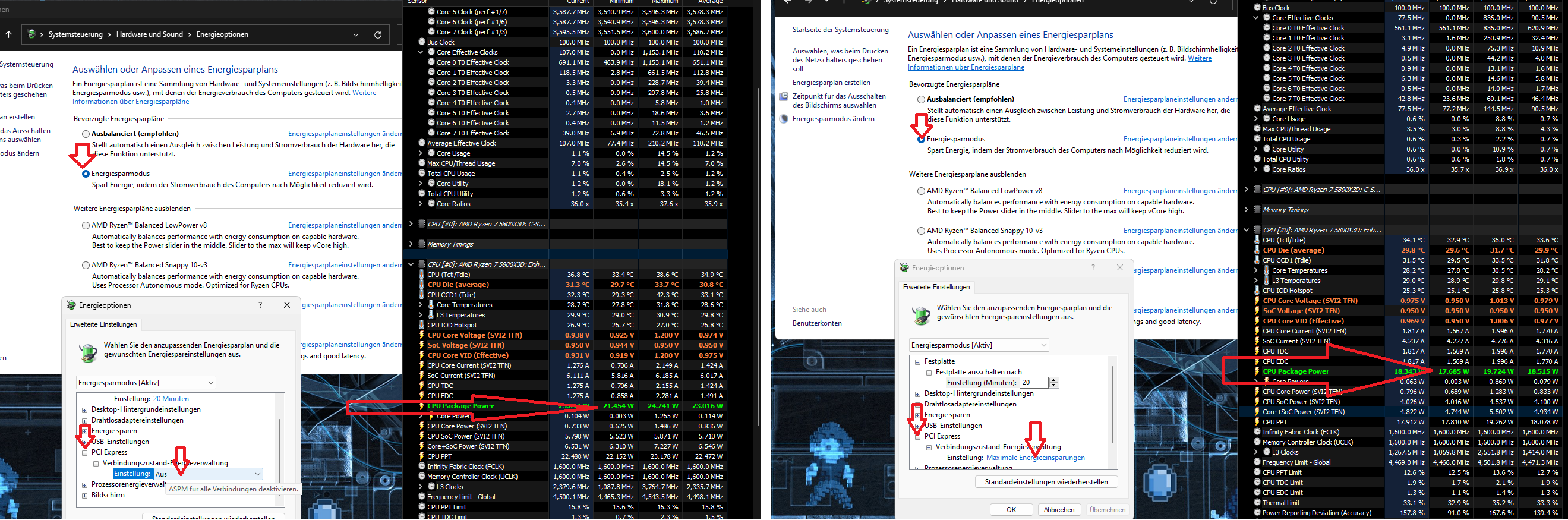Click lightning icon of CPU Package Power averaging 18.515 W
This screenshot has width=1568, height=520.
coord(1257,371)
